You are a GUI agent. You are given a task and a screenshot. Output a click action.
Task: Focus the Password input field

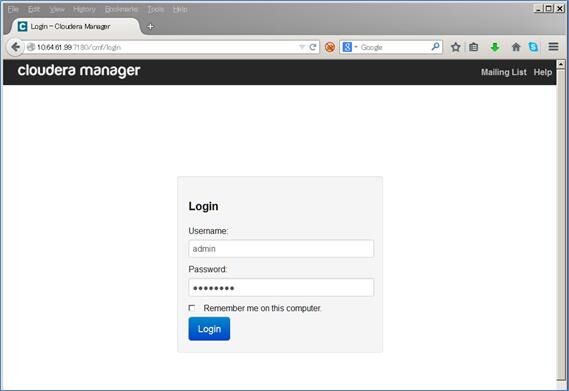[281, 288]
